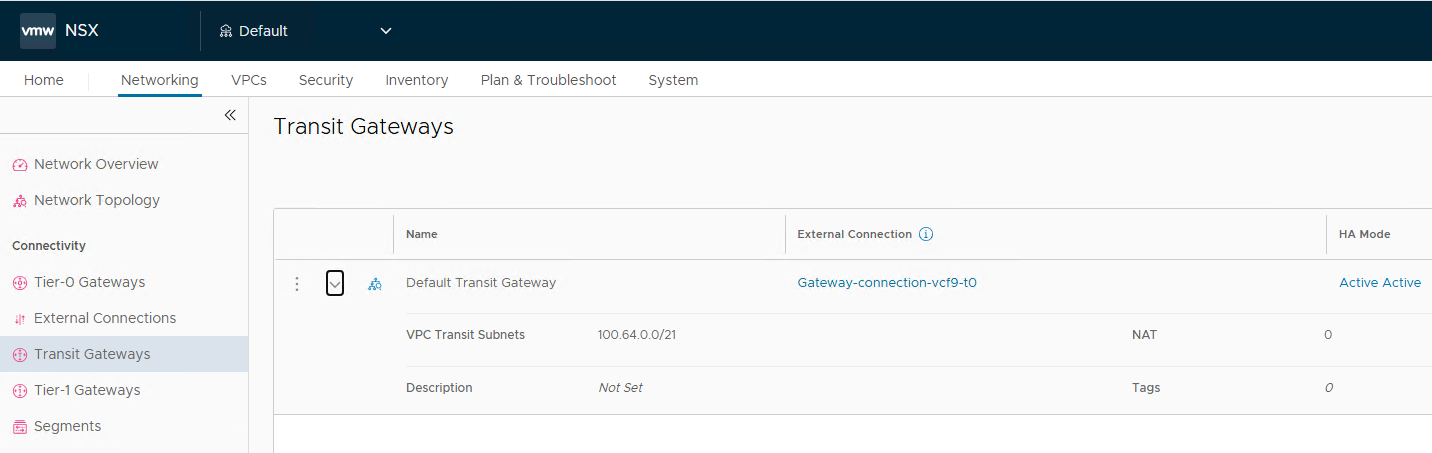Viewport: 1432px width, 453px height.
Task: Click the Tier-1 Gateways icon
Action: pyautogui.click(x=20, y=391)
